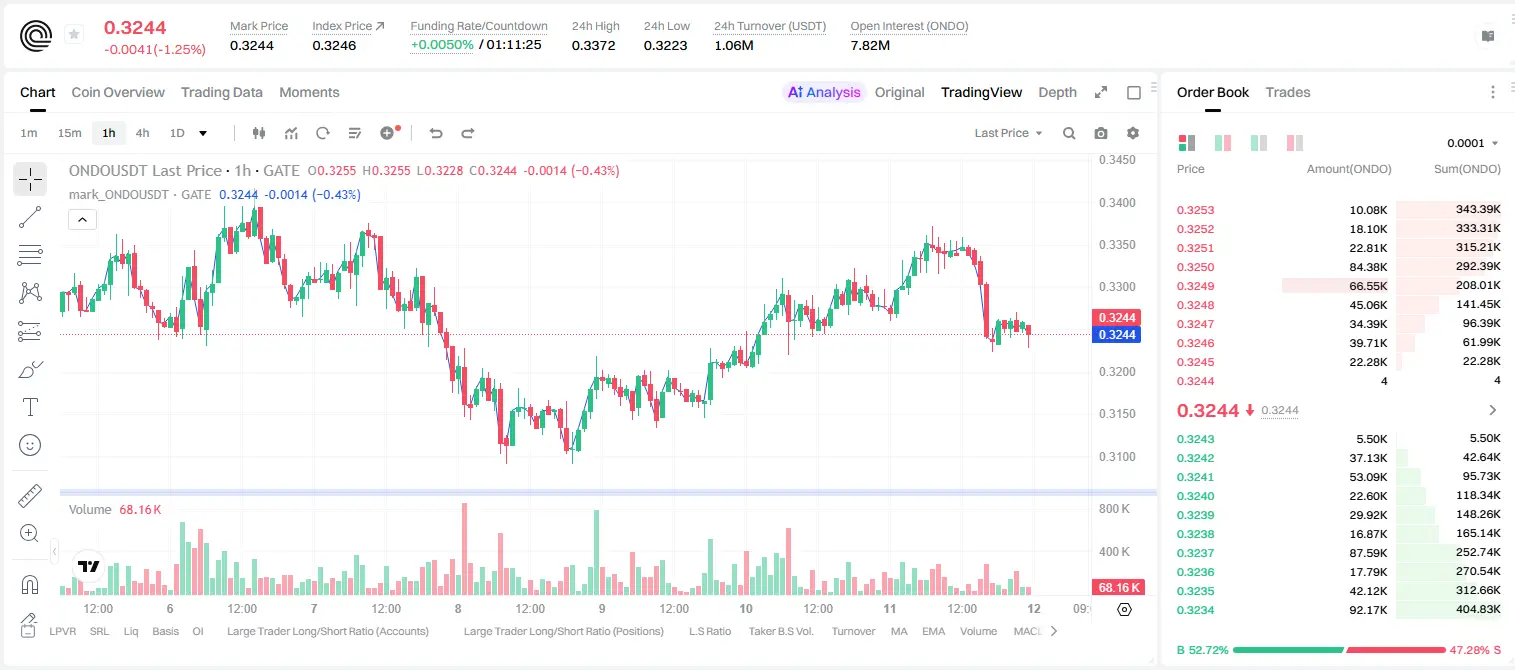Take a chart snapshot with camera icon
This screenshot has height=670, width=1515.
click(x=1101, y=133)
